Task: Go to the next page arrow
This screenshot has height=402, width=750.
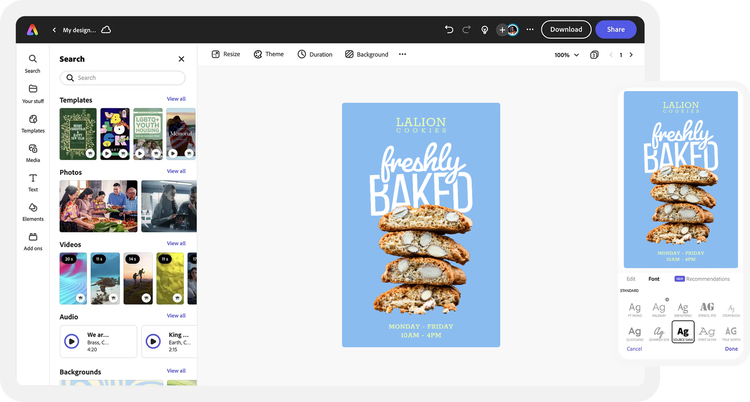Action: click(x=631, y=55)
